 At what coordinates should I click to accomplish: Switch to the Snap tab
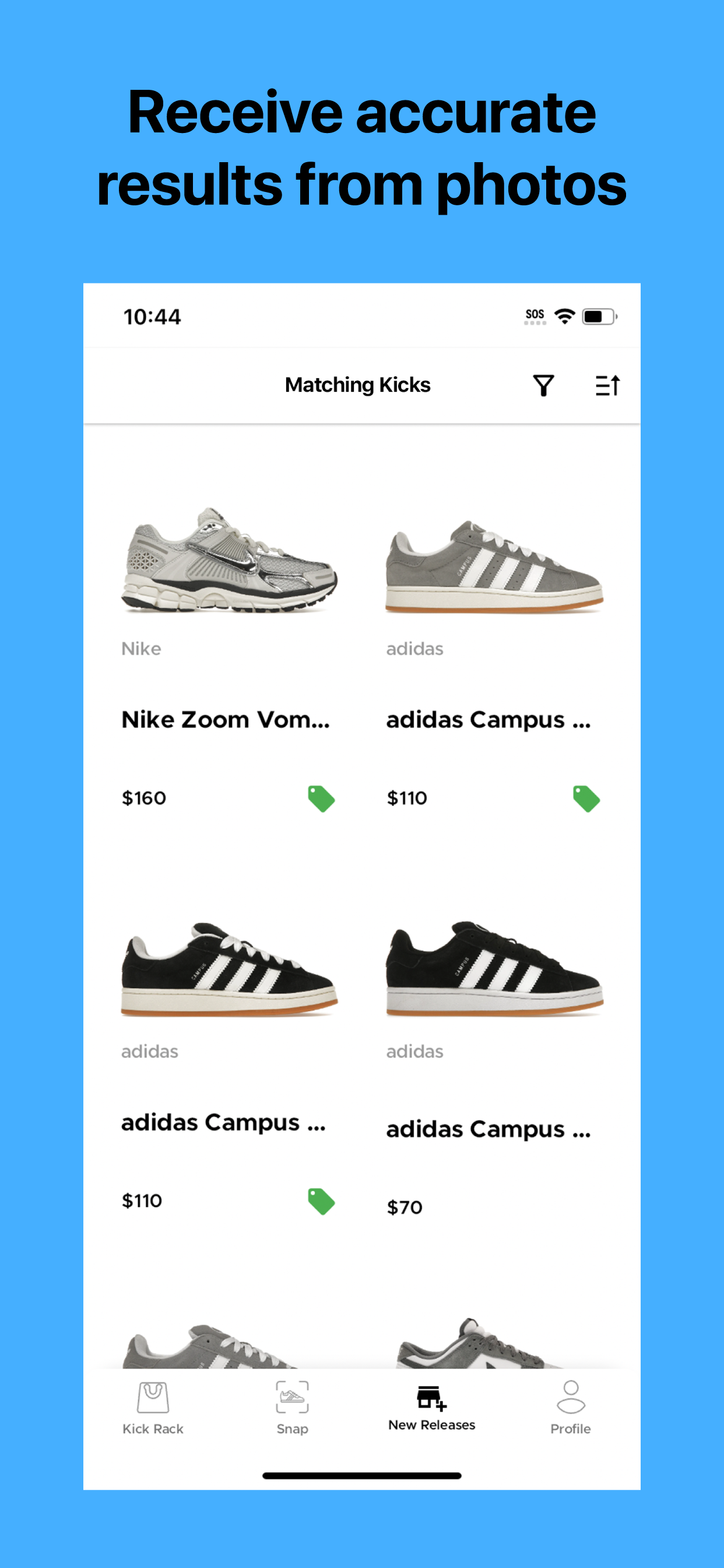292,1408
